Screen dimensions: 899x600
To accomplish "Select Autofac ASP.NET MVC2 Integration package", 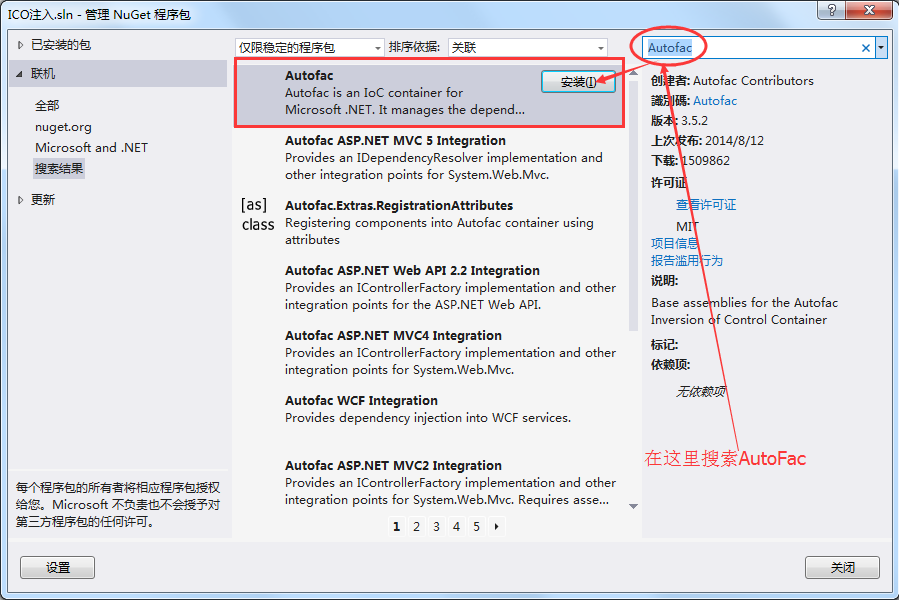I will click(430, 482).
